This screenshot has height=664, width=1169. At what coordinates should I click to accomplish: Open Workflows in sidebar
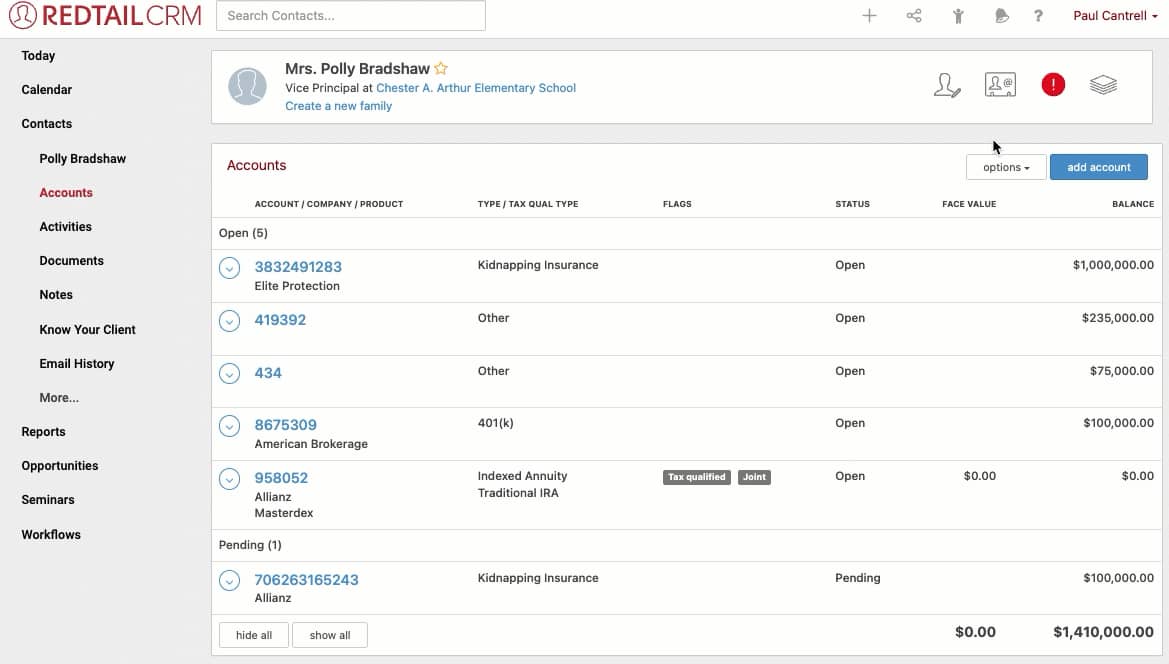[x=51, y=534]
